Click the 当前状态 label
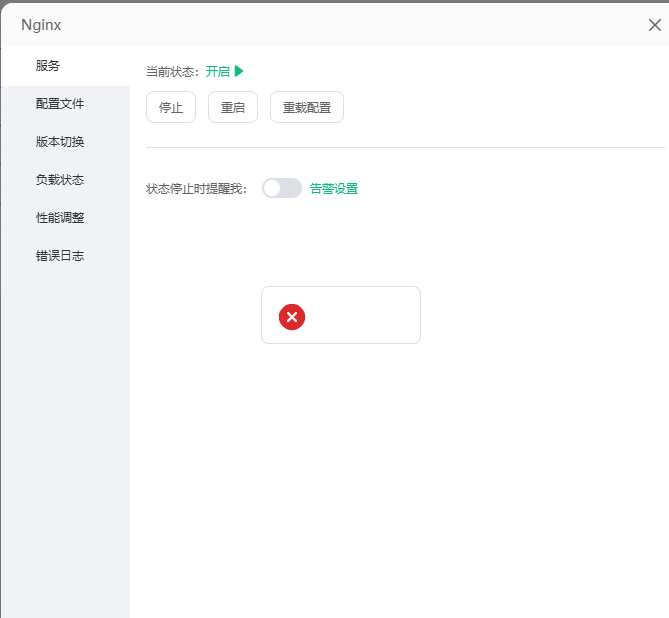Viewport: 669px width, 618px height. (172, 72)
